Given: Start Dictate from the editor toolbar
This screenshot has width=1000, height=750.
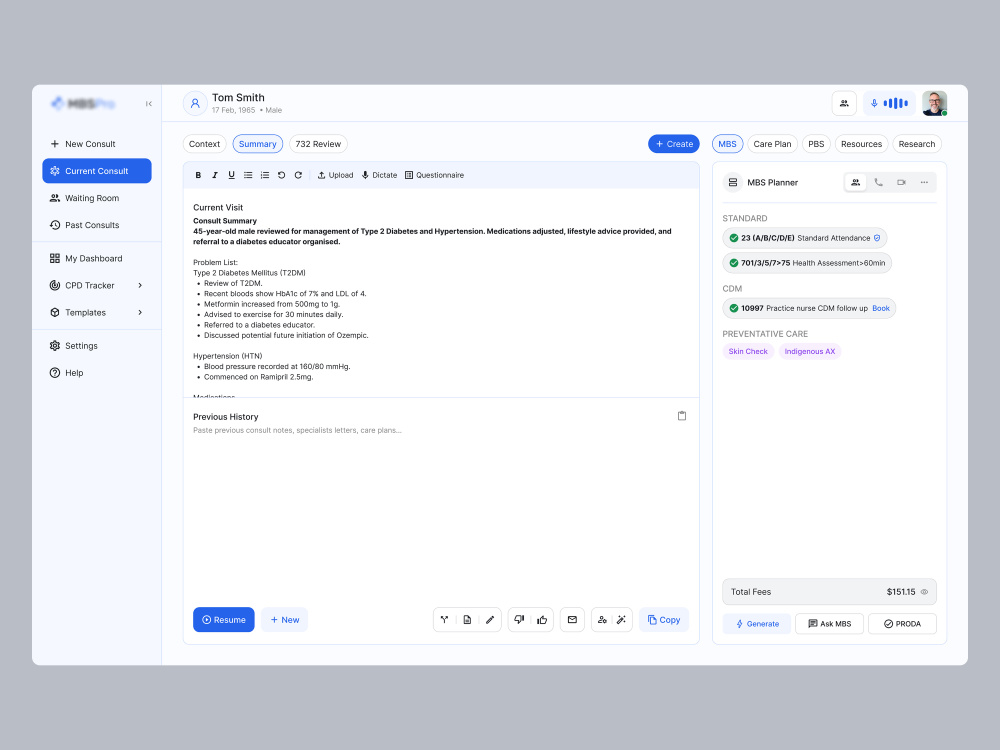Looking at the screenshot, I should (x=379, y=175).
